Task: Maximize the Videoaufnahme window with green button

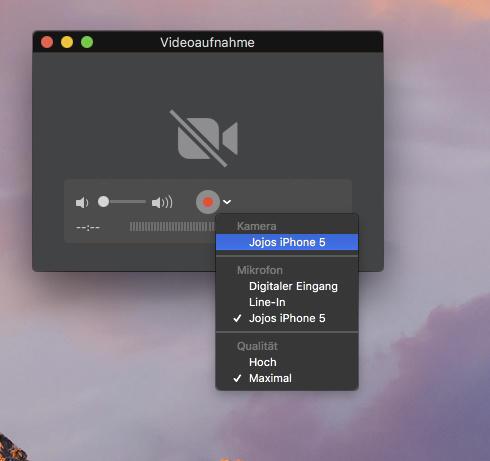Action: 87,42
